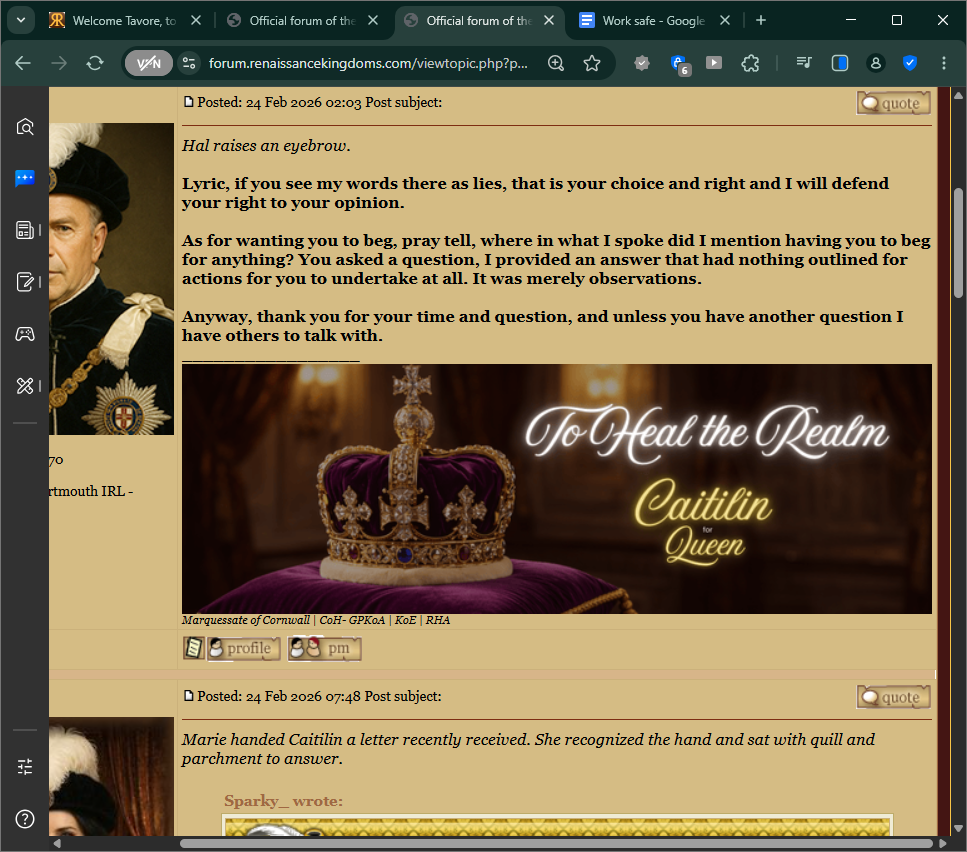This screenshot has width=967, height=852.
Task: Close the Welcome Tavore tab
Action: [195, 20]
